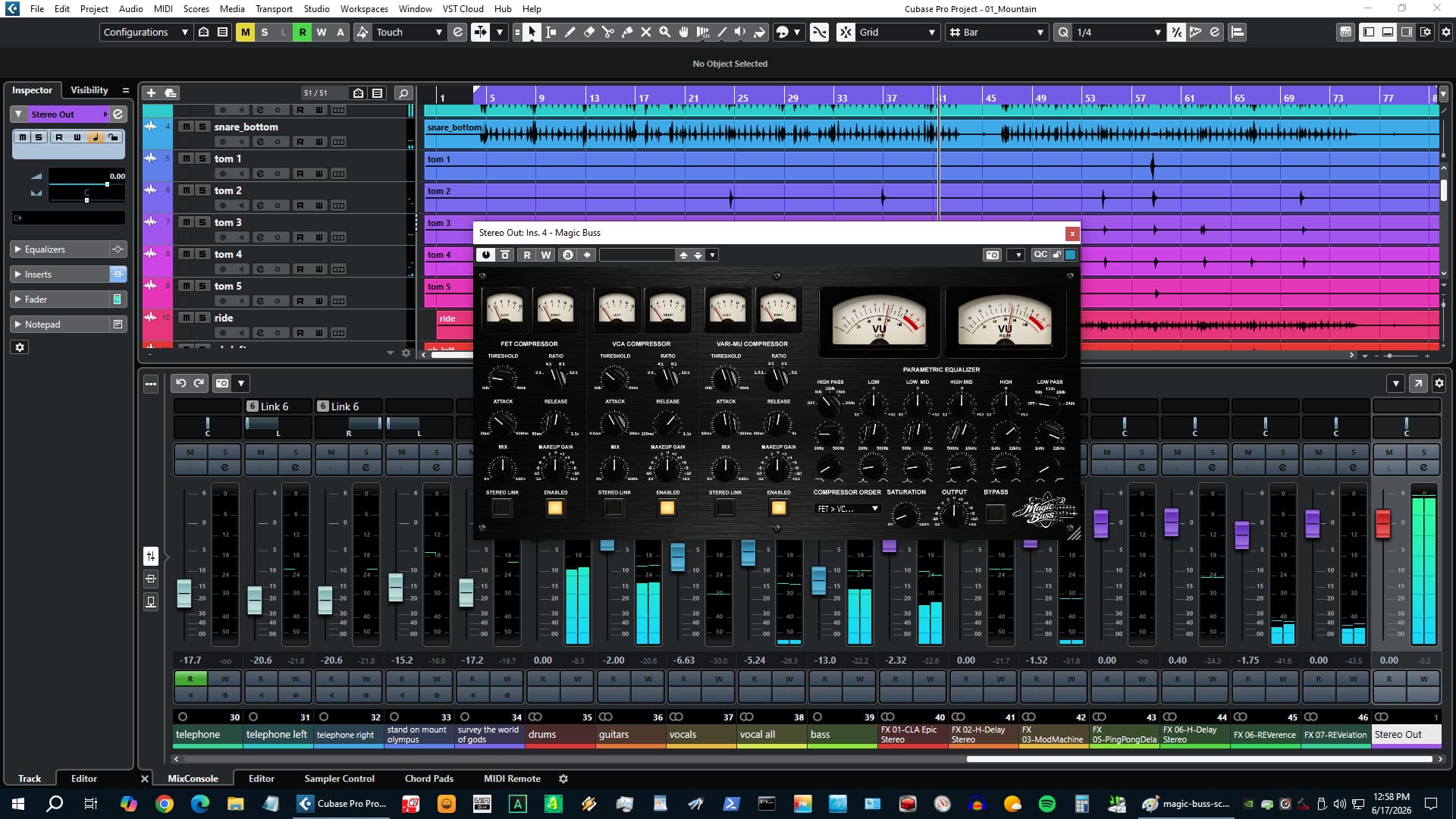Screen dimensions: 1456x819
Task: Open the Transport menu
Action: pyautogui.click(x=274, y=9)
